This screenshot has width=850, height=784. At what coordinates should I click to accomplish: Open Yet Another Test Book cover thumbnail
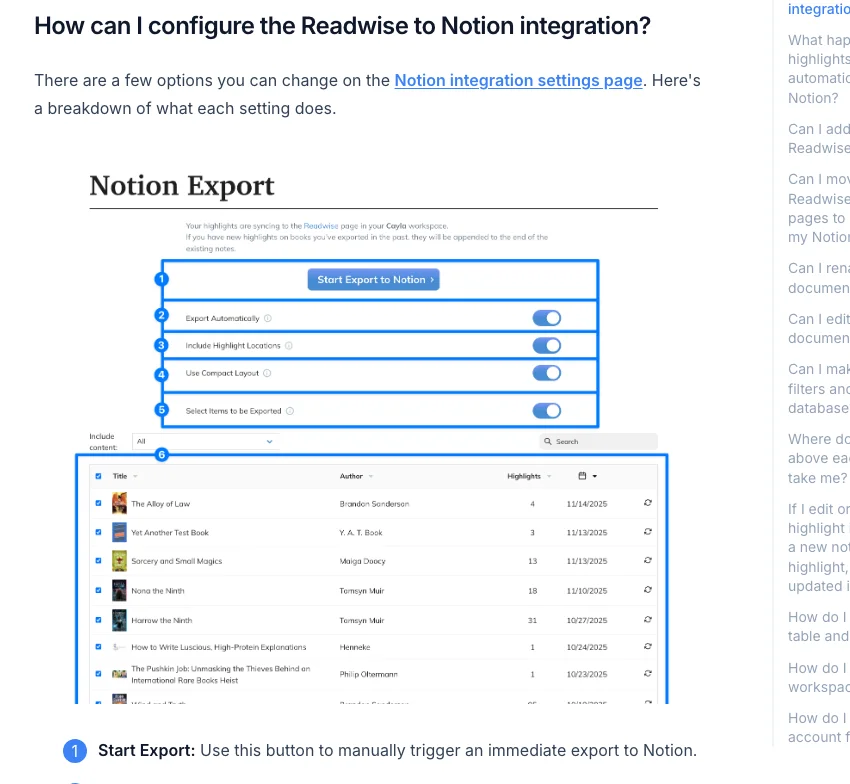119,532
